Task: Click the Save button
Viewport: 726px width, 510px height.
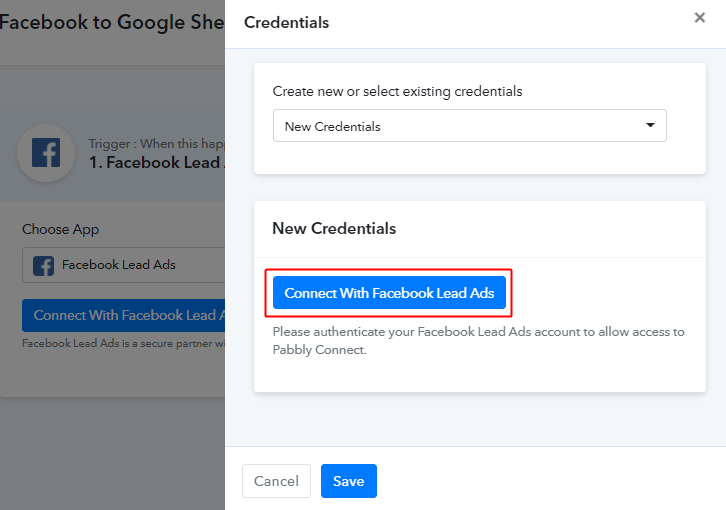Action: point(349,481)
